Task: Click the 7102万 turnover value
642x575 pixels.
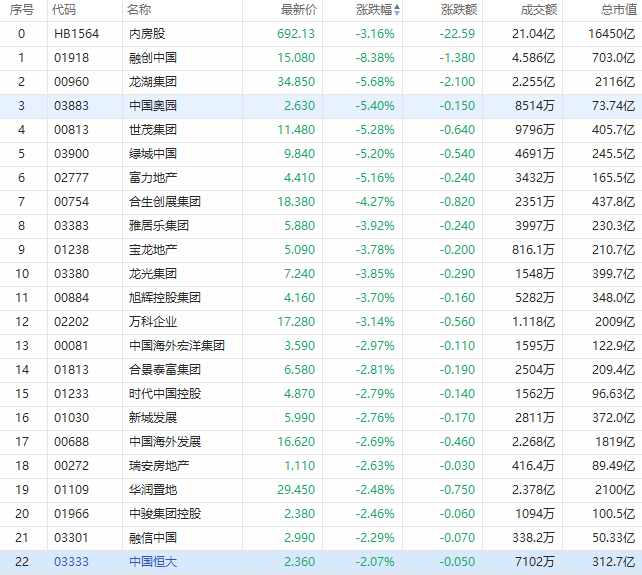Action: tap(535, 561)
